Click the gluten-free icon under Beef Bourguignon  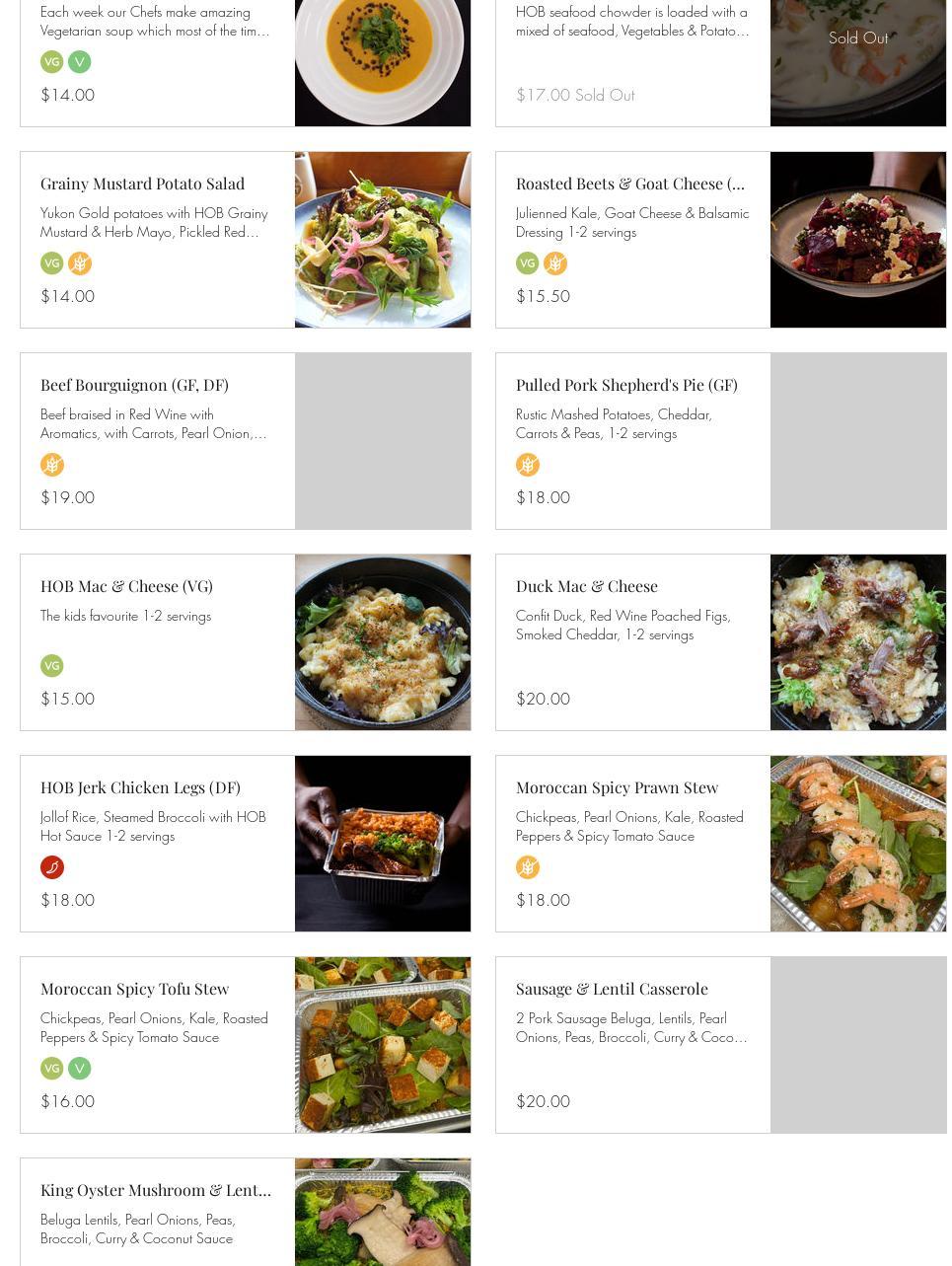[x=52, y=465]
